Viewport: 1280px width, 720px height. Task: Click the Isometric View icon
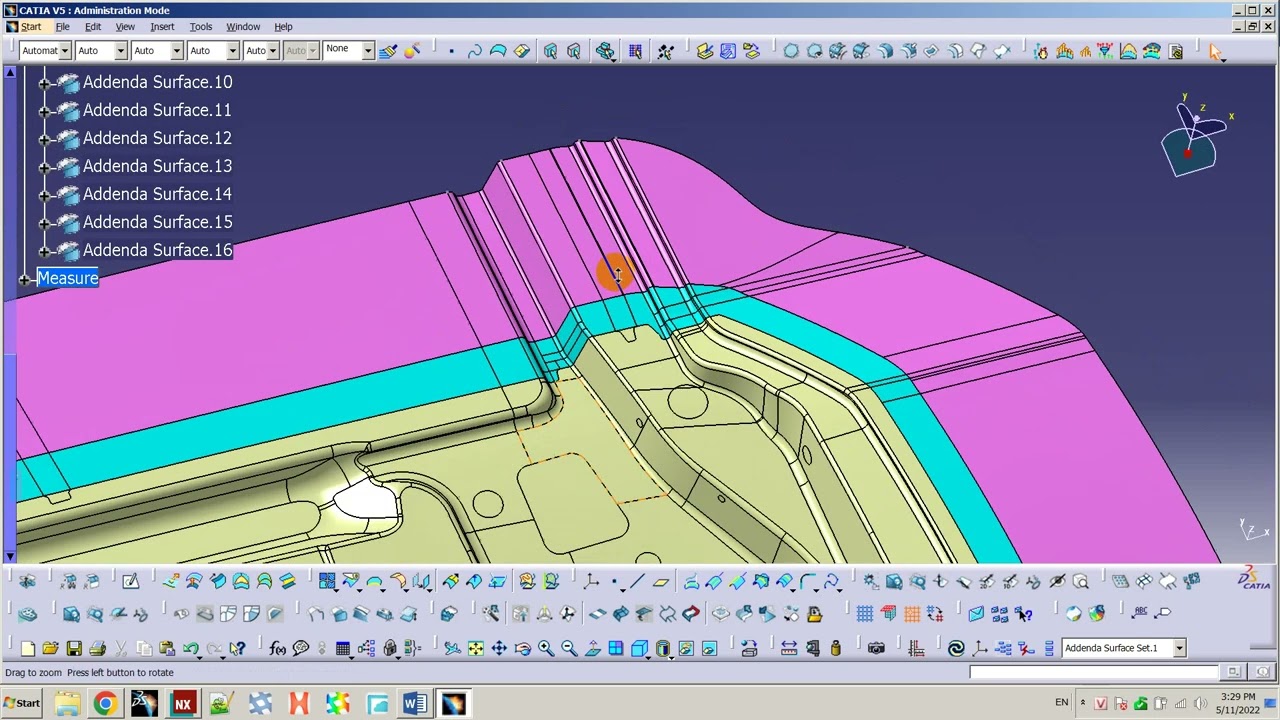pos(637,647)
